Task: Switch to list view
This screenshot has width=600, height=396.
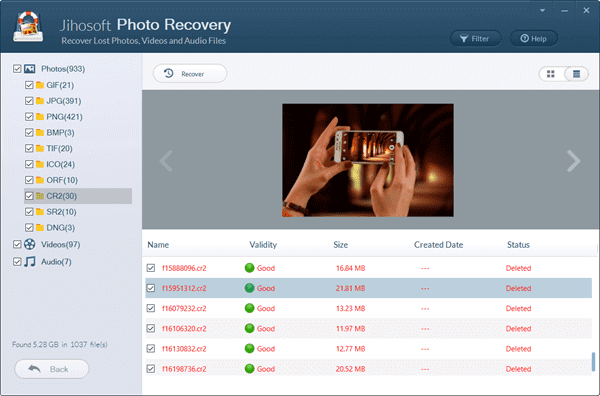Action: tap(576, 74)
